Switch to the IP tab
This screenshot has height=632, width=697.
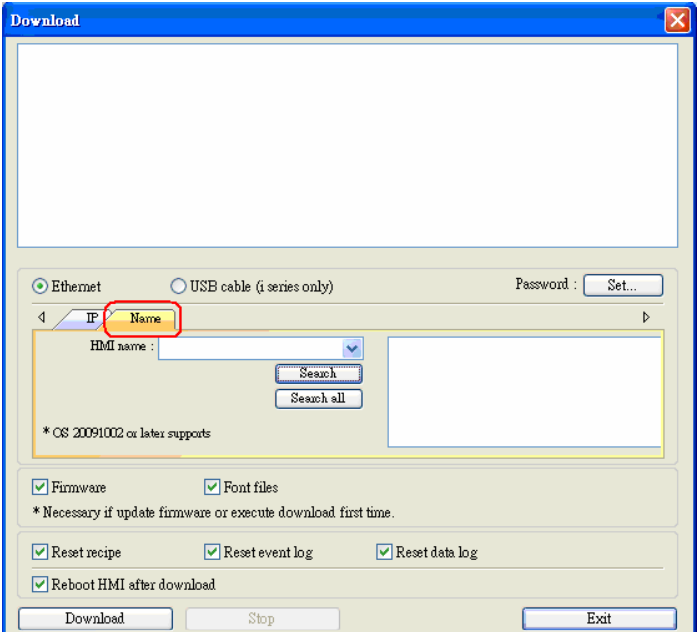(83, 318)
